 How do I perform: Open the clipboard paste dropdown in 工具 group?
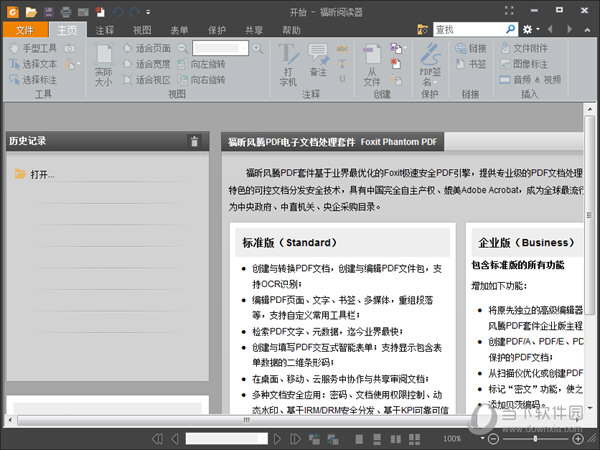[x=72, y=64]
